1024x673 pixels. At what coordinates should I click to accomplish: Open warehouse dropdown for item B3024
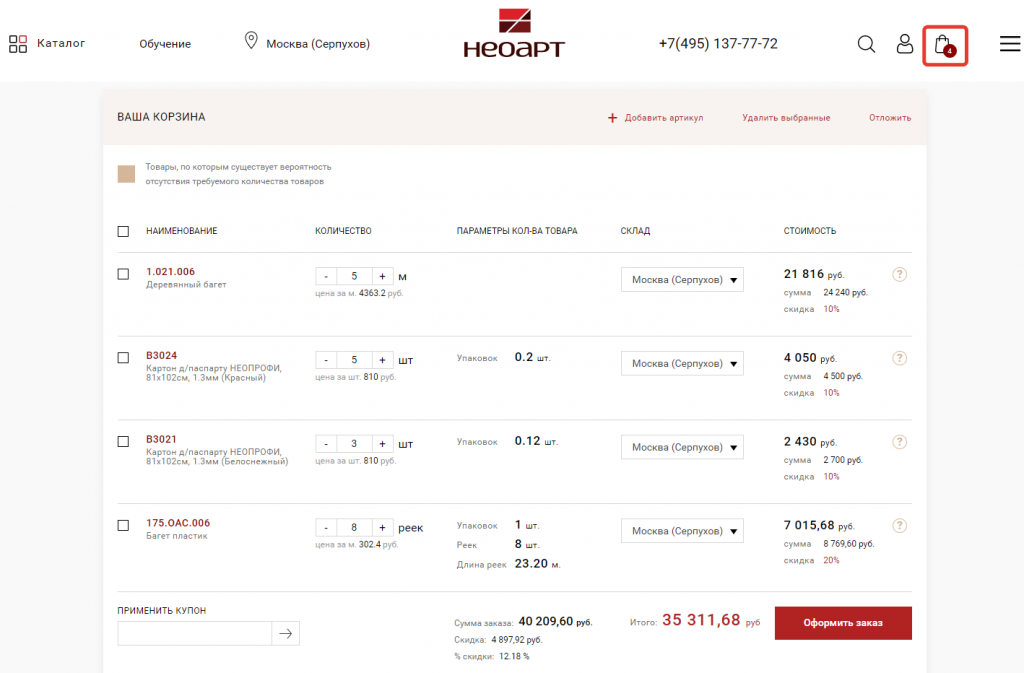coord(682,363)
